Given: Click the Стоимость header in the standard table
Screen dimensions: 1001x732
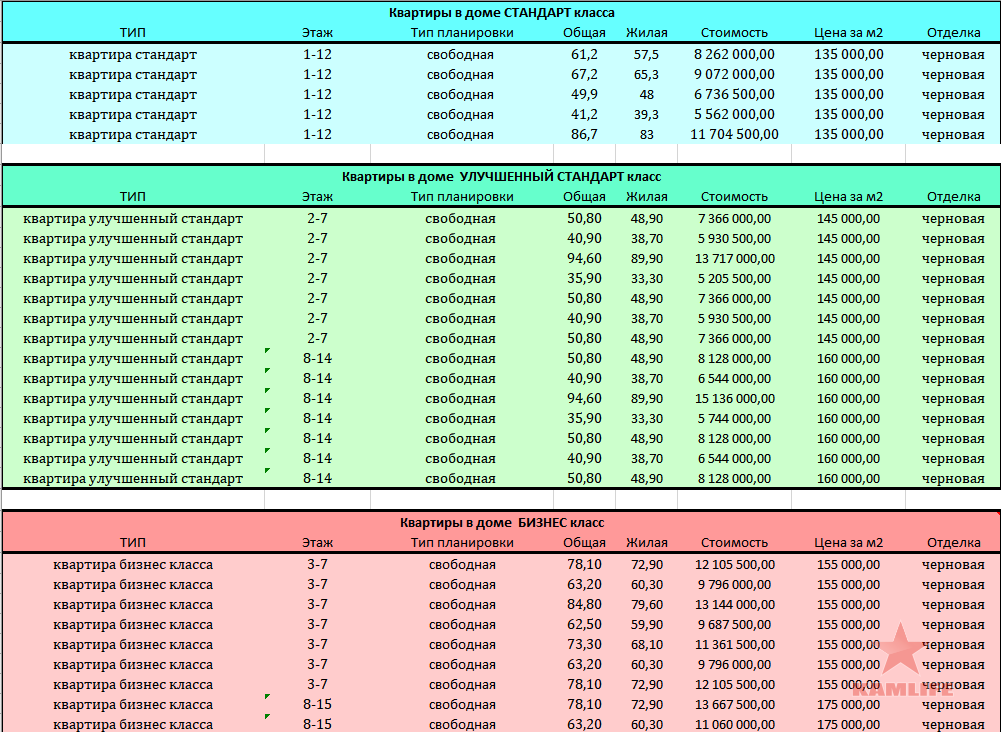Looking at the screenshot, I should click(734, 33).
